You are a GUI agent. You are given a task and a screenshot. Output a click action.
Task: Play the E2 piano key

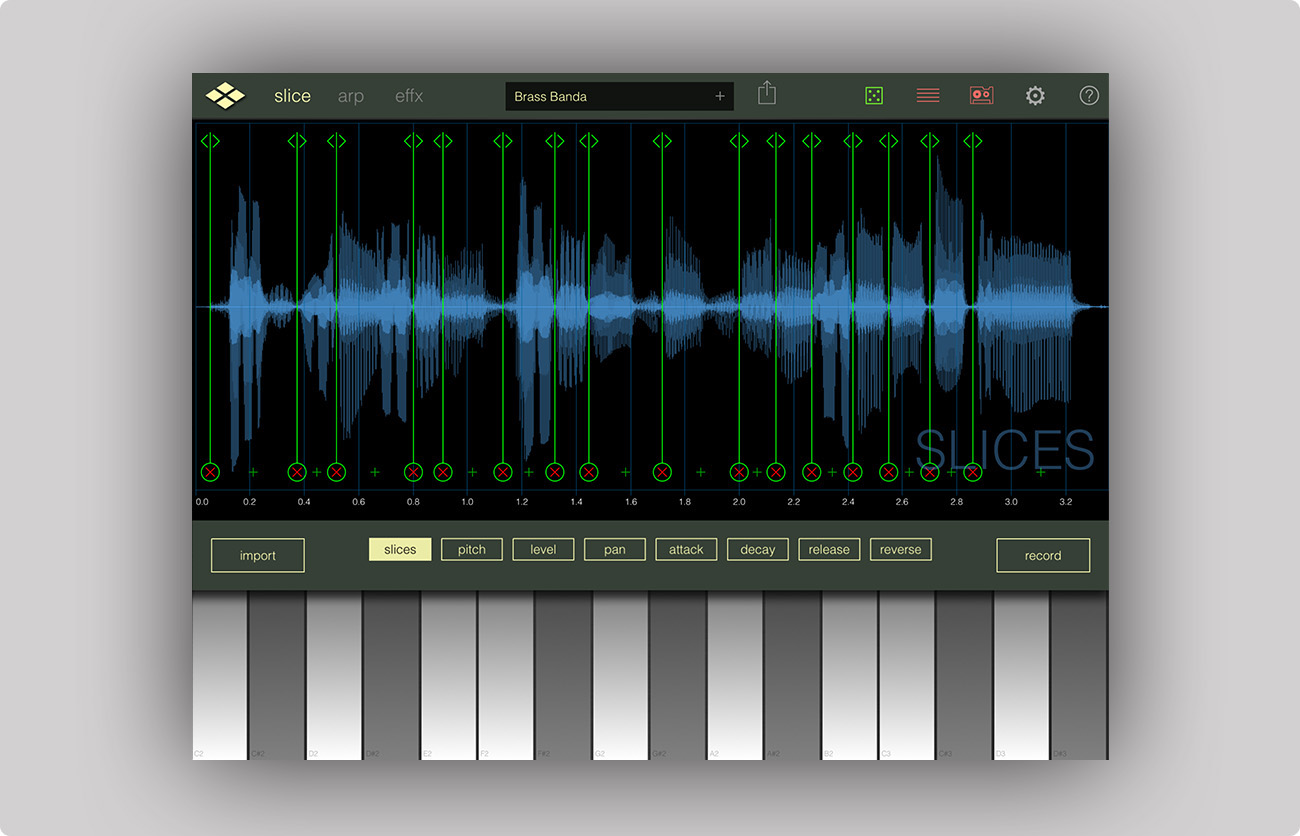click(448, 675)
